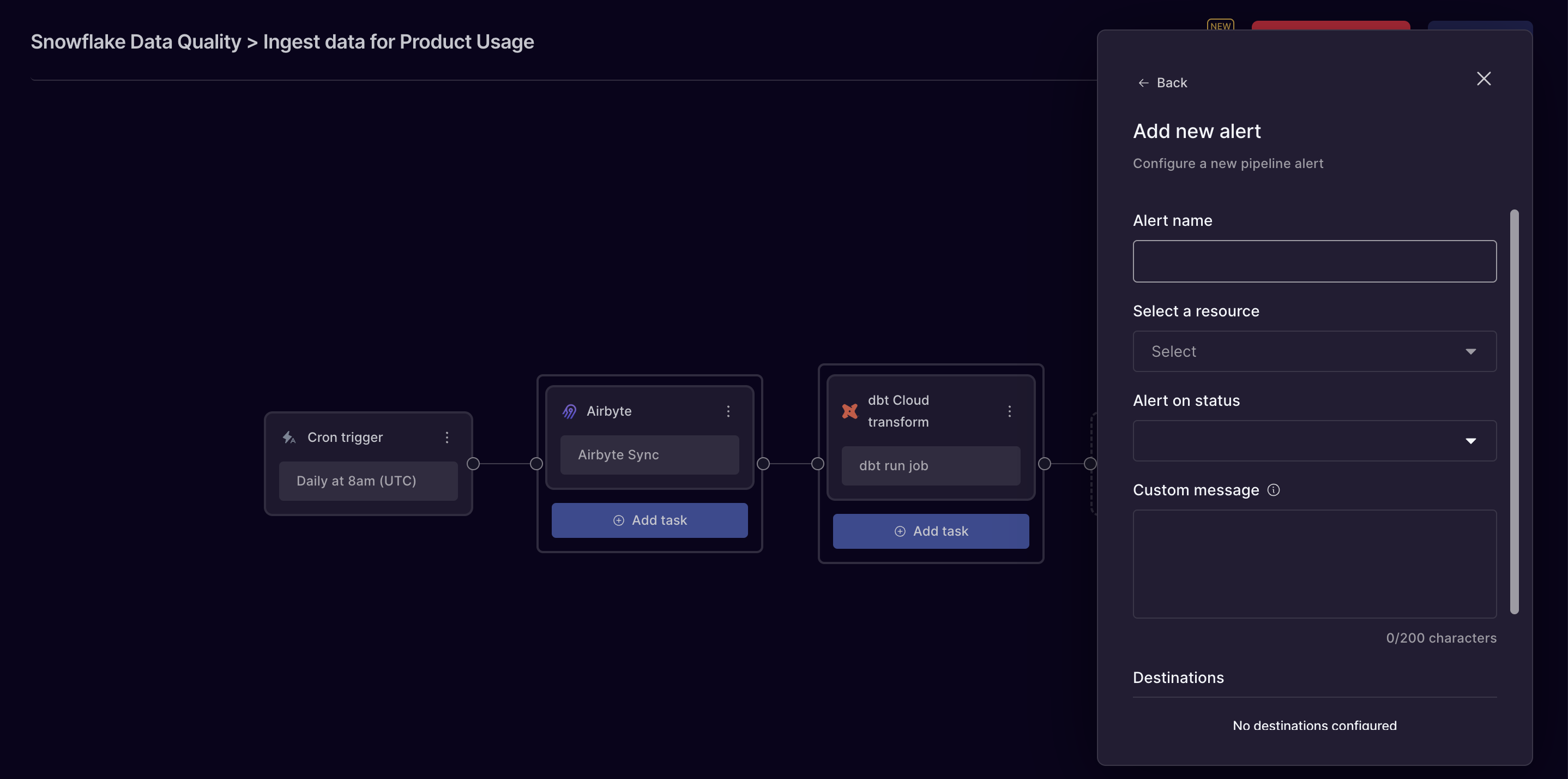The image size is (1568, 779).
Task: Open the Cron trigger kebab menu
Action: click(448, 437)
